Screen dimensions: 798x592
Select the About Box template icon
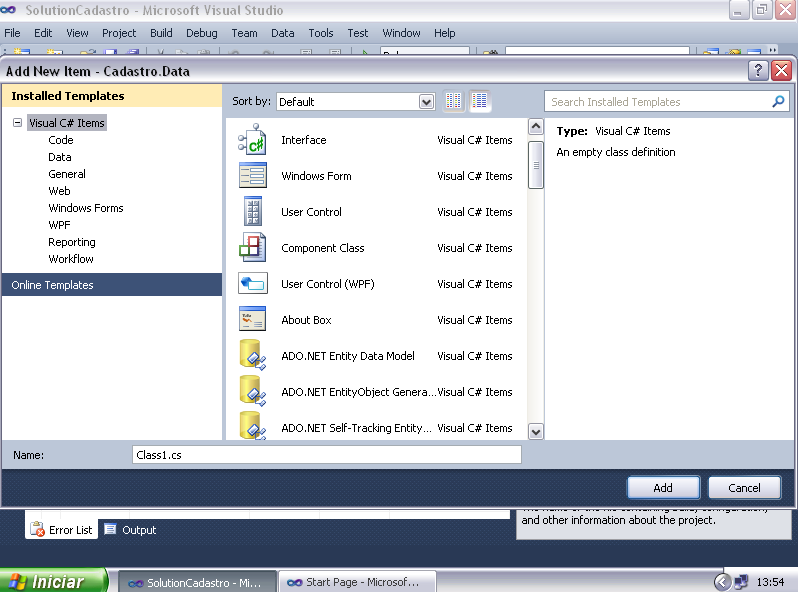[252, 319]
